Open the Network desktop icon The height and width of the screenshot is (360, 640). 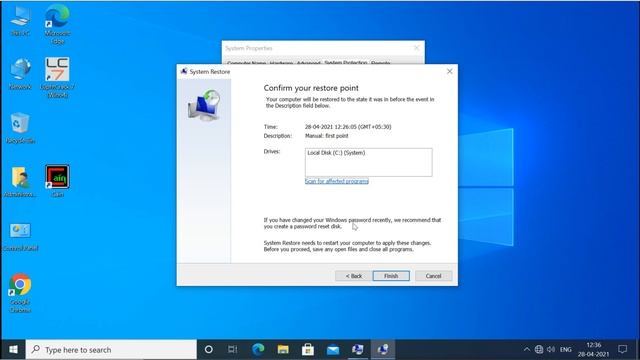tap(20, 74)
